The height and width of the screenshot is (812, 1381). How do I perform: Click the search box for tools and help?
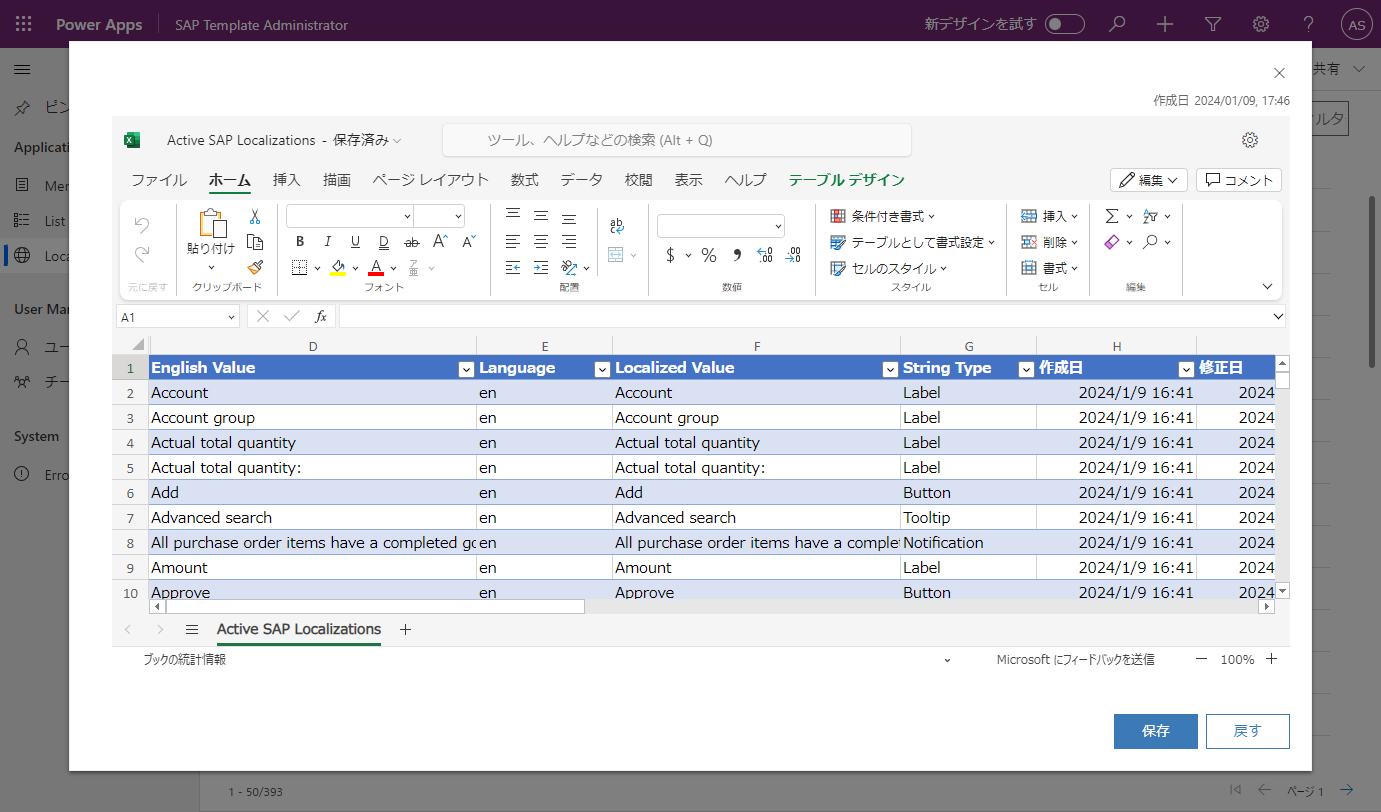(677, 140)
